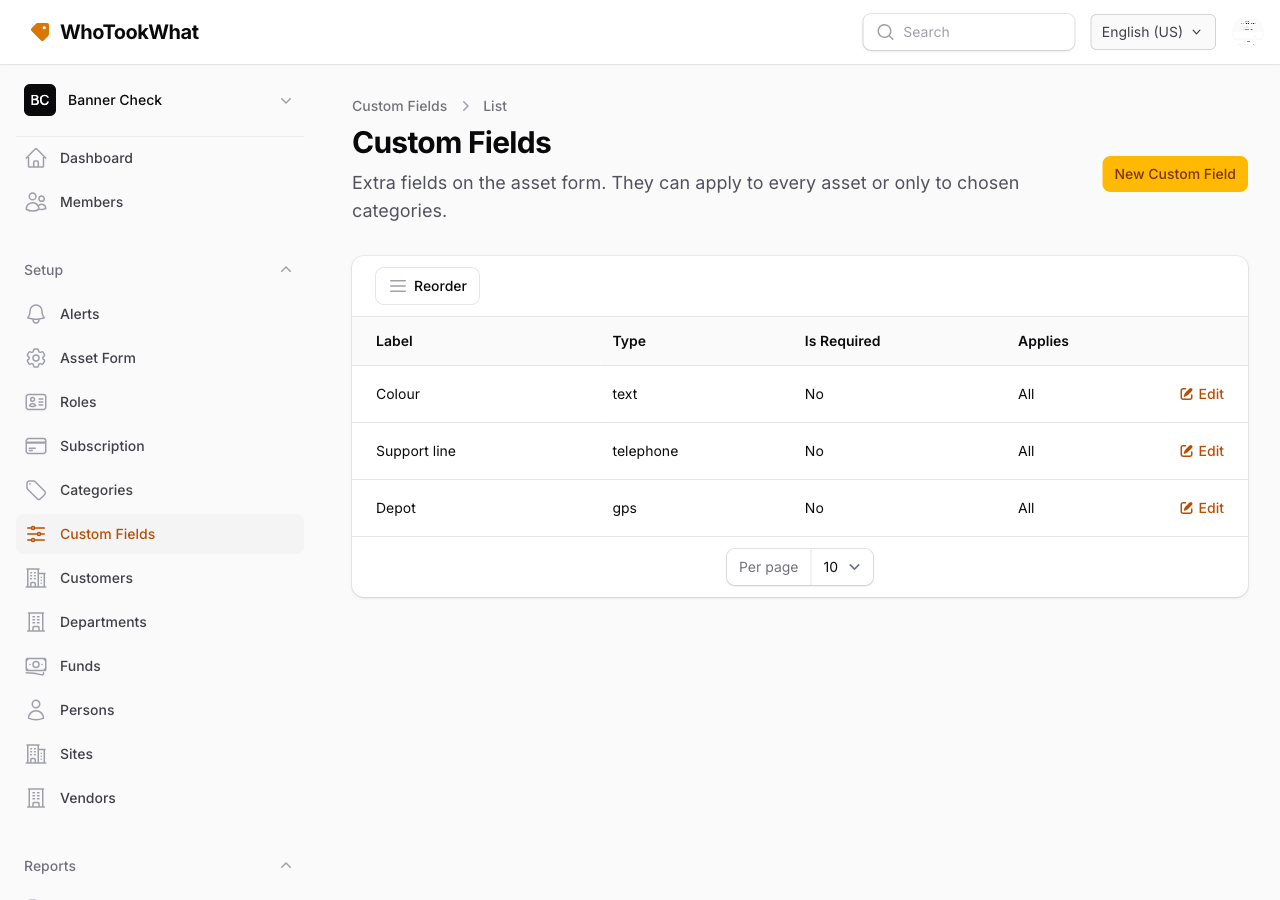Click the telephone type cell
The height and width of the screenshot is (900, 1280).
point(645,451)
